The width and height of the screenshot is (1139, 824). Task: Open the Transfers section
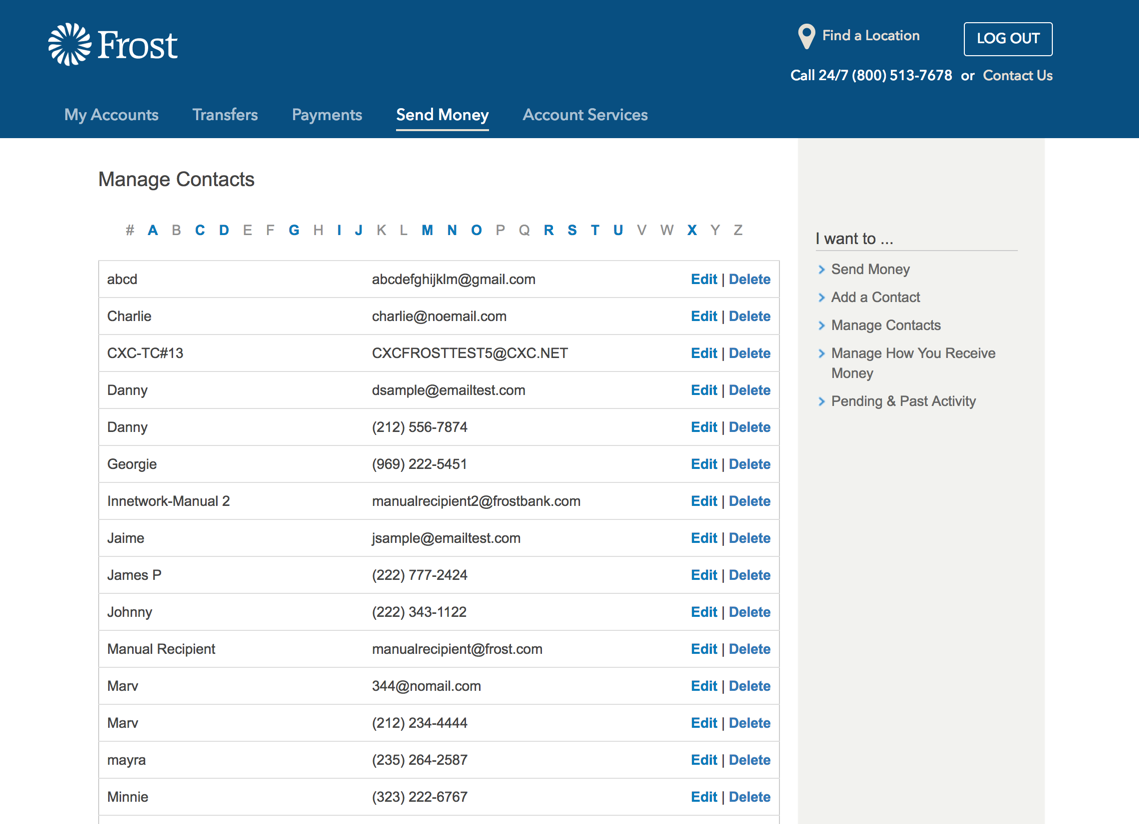[x=225, y=115]
